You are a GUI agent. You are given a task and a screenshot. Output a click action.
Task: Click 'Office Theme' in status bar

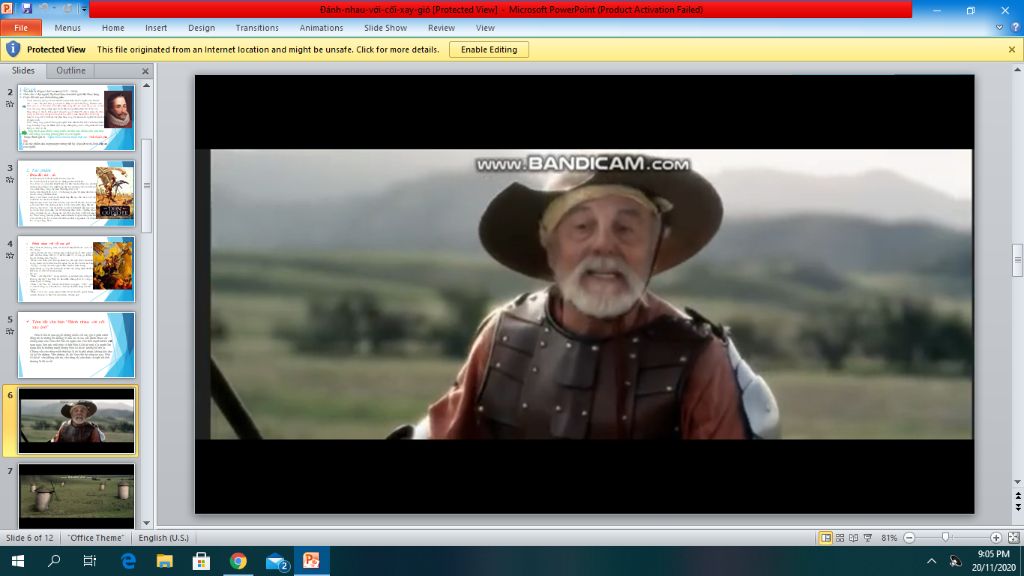(96, 537)
